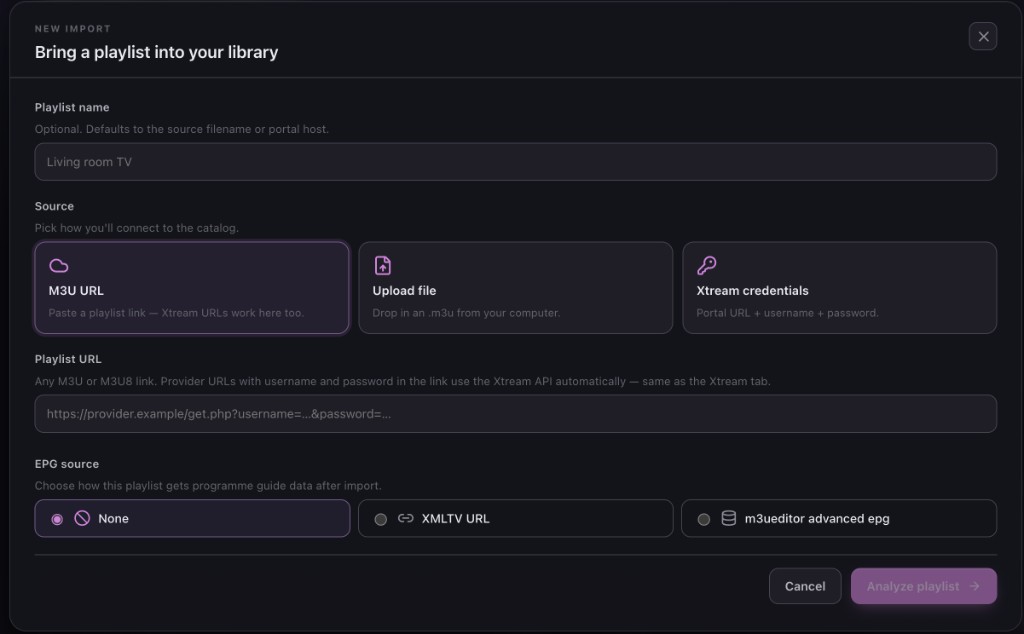Select the None EPG radio button
Viewport: 1024px width, 634px height.
click(57, 519)
